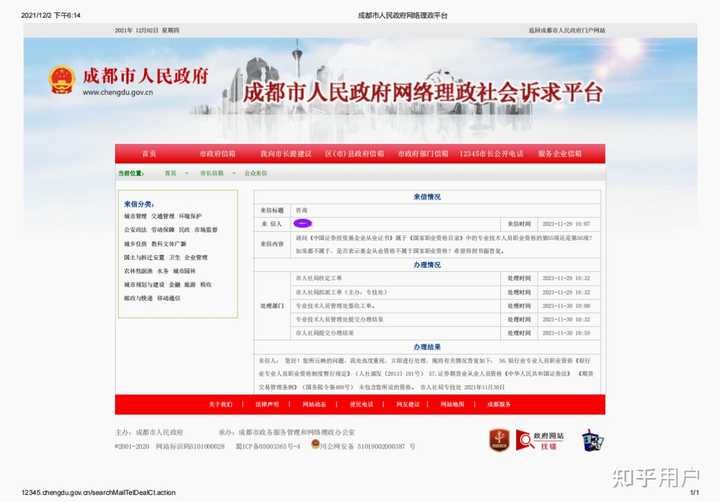Select 水务 letter category
Viewport: 720px width, 502px height.
pos(163,271)
